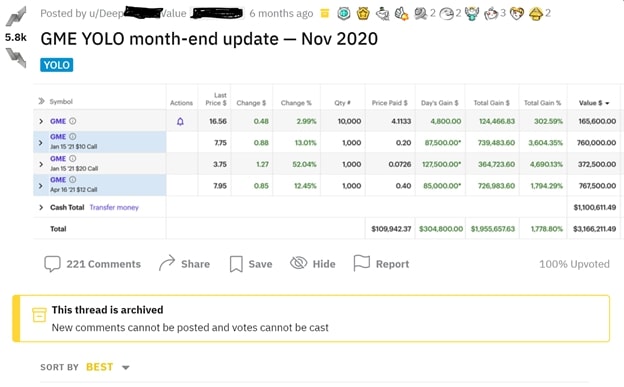The height and width of the screenshot is (387, 624).
Task: Click the GME stock symbol link
Action: point(58,121)
